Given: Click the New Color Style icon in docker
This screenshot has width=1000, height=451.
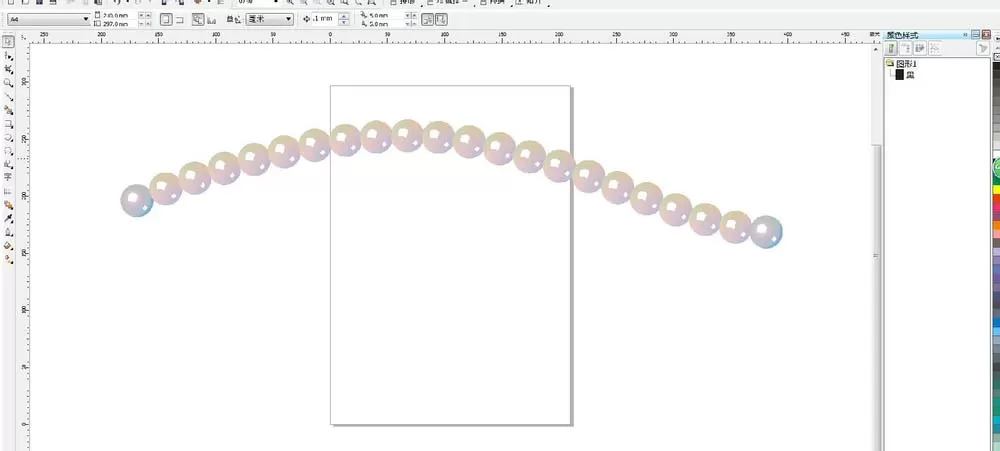Looking at the screenshot, I should tap(893, 48).
